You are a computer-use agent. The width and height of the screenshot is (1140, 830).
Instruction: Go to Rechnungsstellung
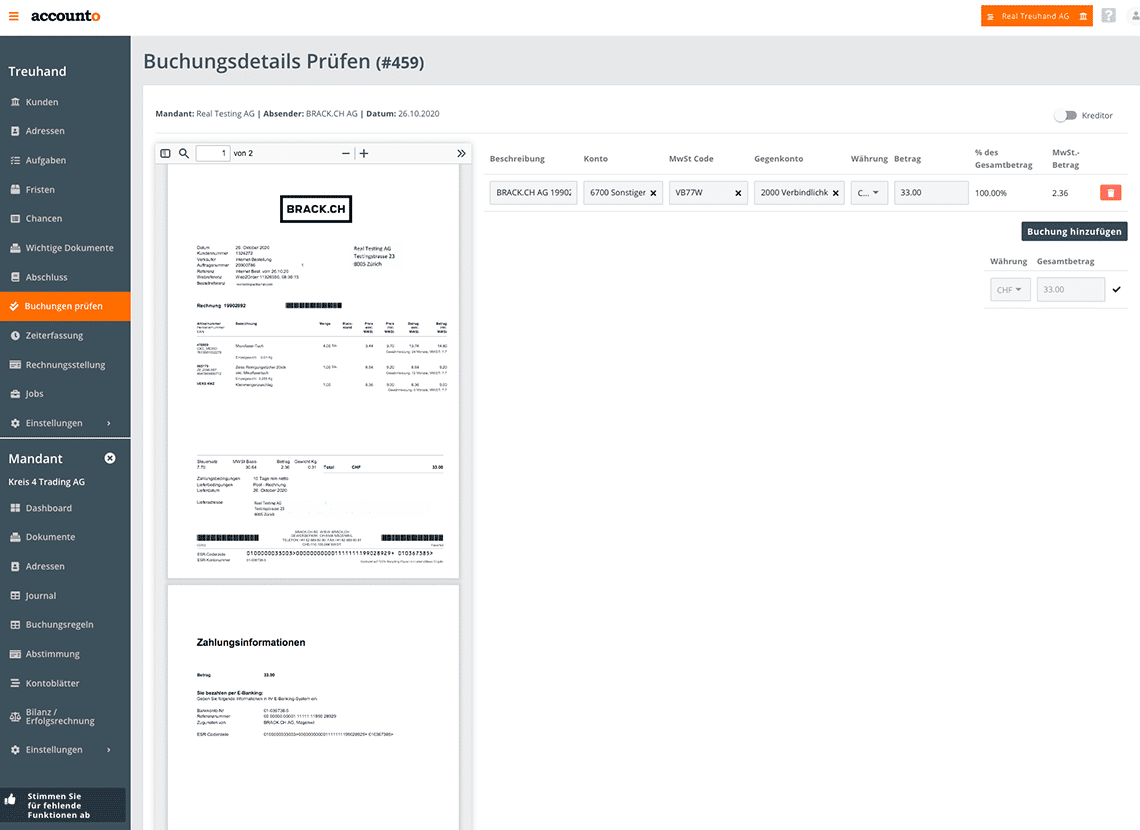65,365
